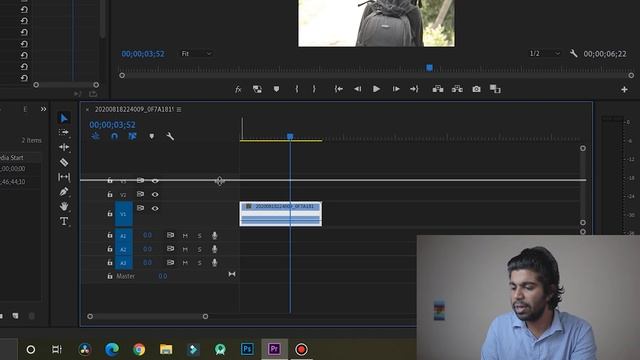Enable voice-over record on track A3
Viewport: 640px width, 360px height.
(214, 262)
